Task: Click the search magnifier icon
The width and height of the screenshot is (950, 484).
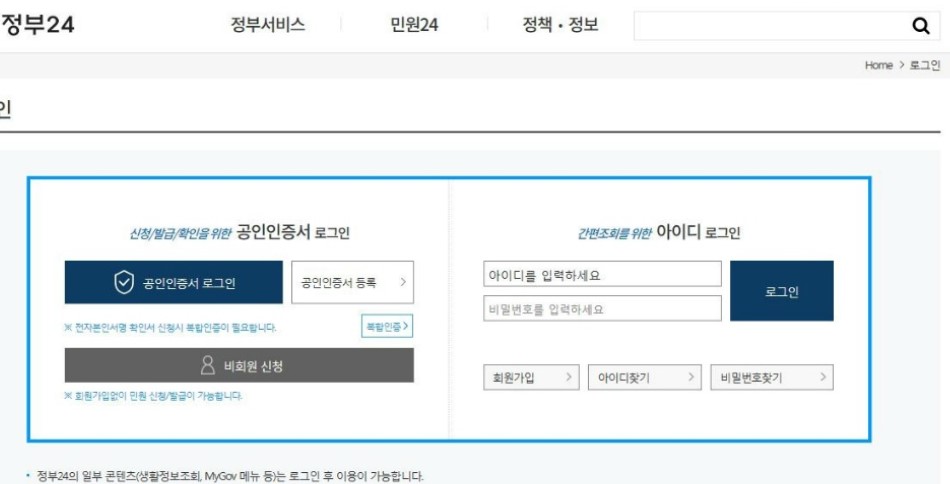Action: (920, 25)
